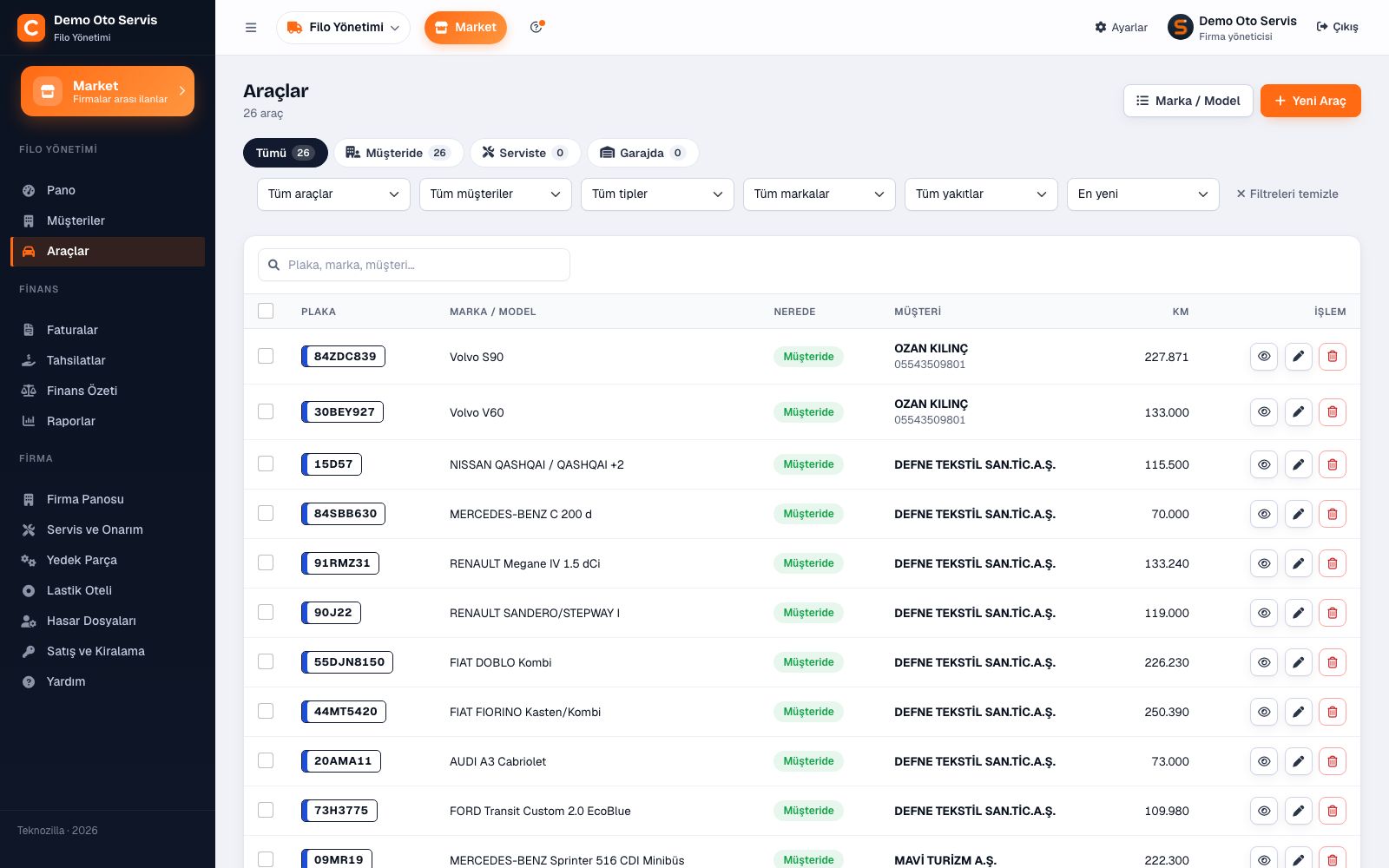This screenshot has width=1389, height=868.
Task: Check the box for plate 84ZDC839
Action: click(266, 356)
